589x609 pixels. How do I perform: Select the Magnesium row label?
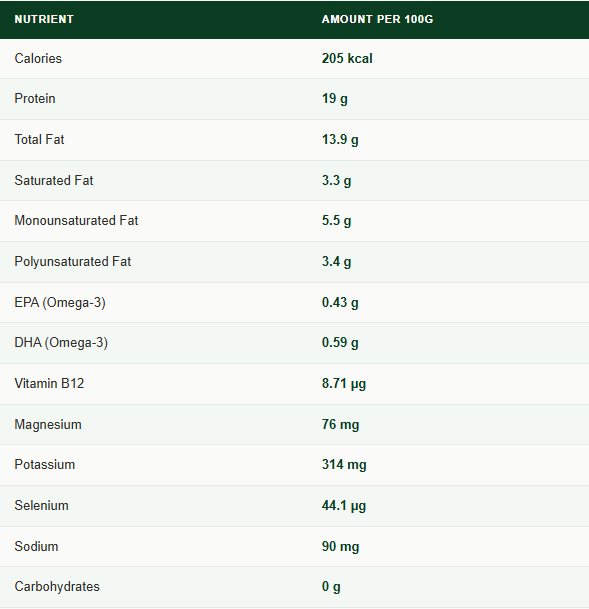tap(48, 425)
